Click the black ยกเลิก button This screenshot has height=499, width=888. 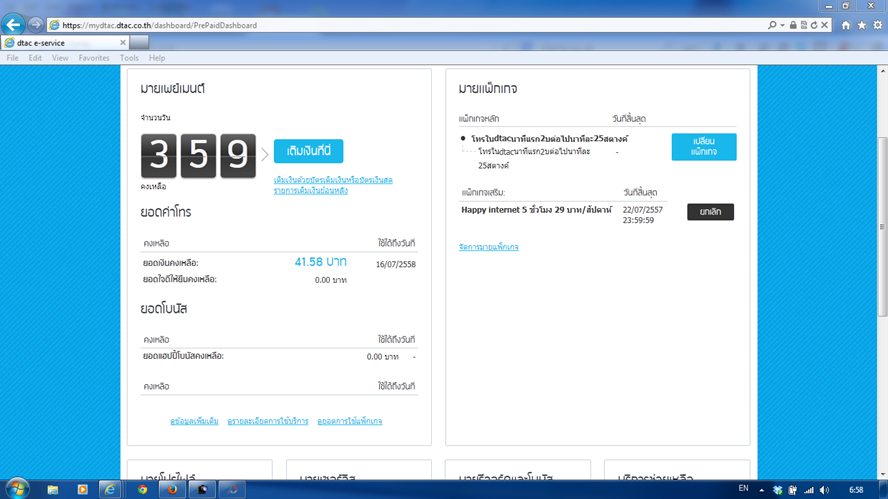710,212
